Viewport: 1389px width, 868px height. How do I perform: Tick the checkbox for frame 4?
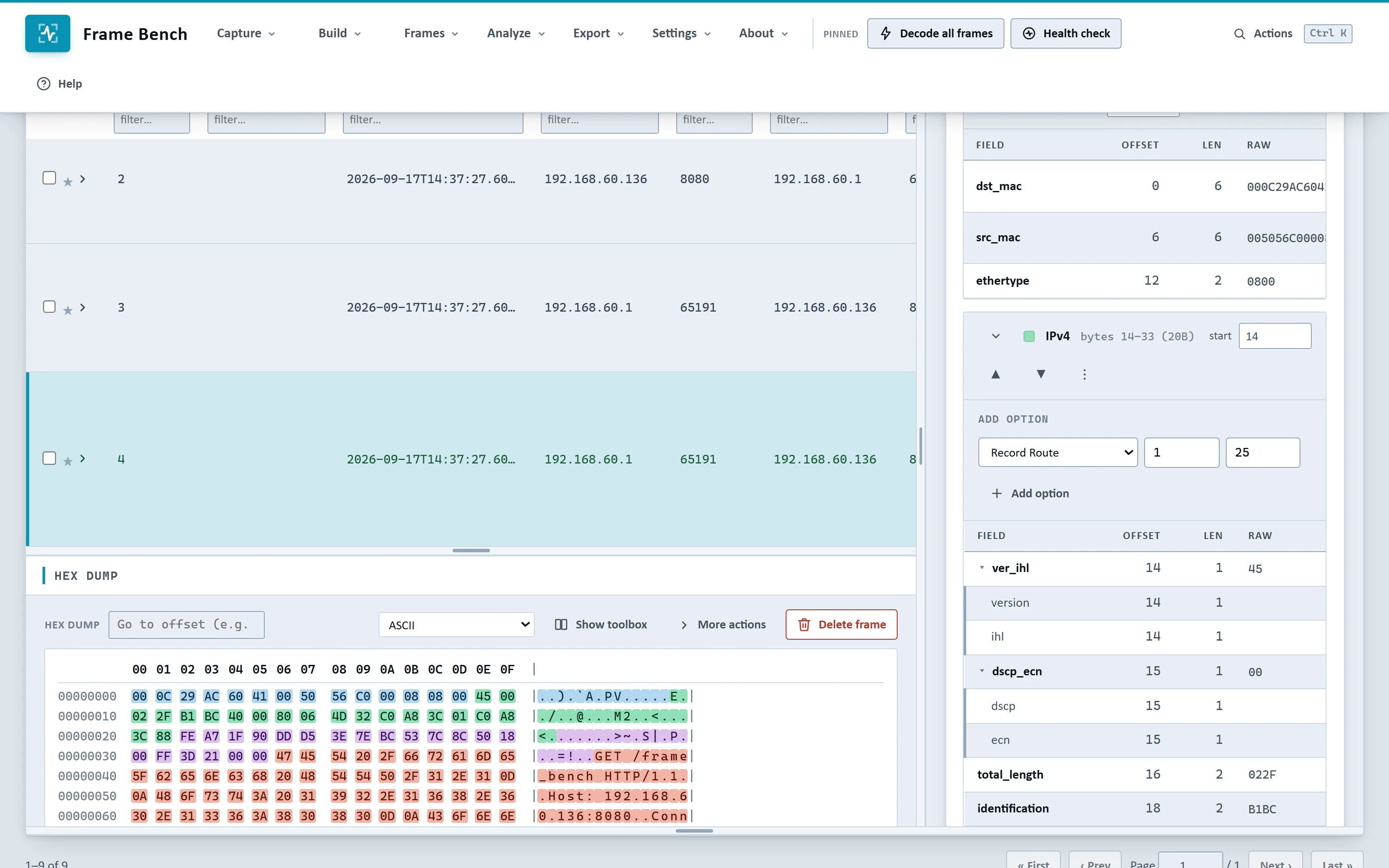49,458
